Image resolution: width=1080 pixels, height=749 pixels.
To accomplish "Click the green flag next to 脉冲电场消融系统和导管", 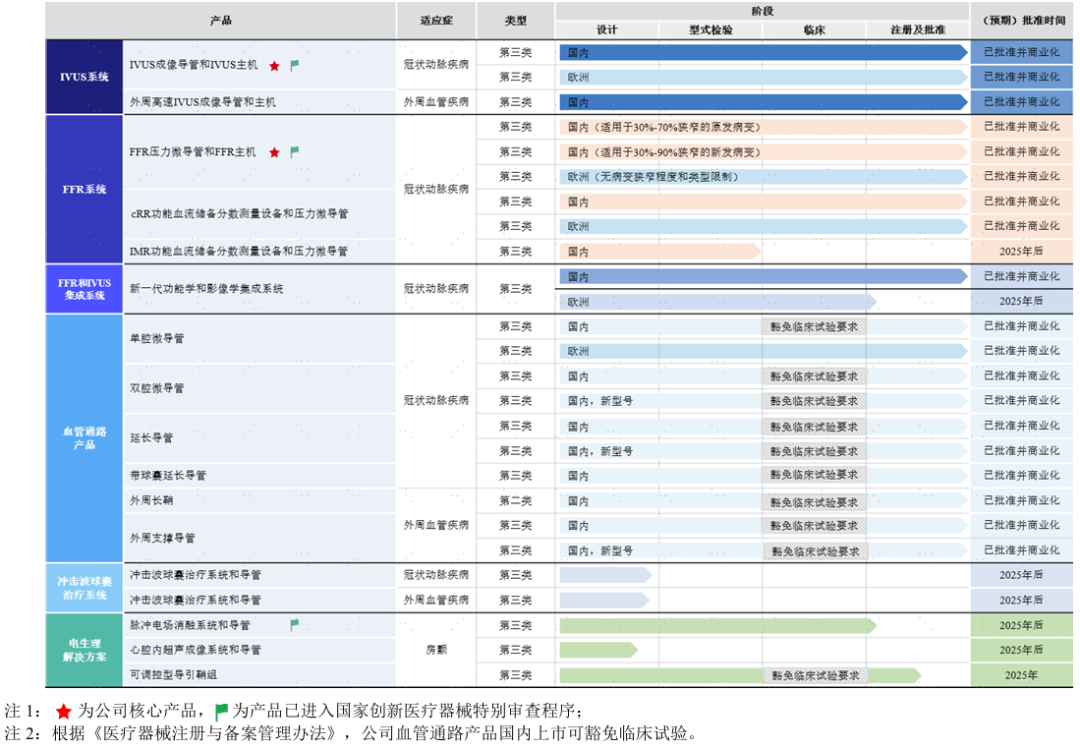I will [294, 625].
